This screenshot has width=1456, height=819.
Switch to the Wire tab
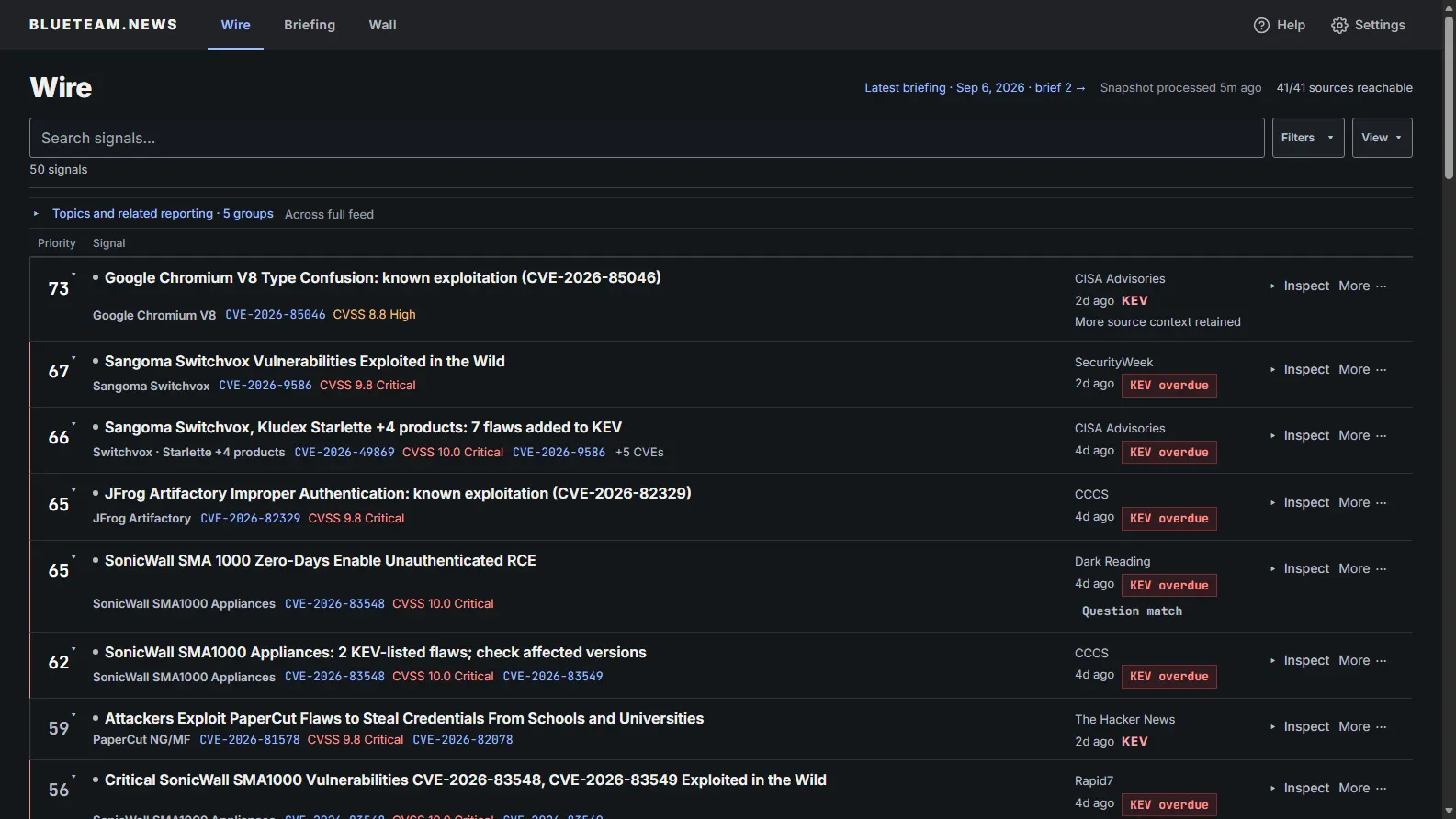[x=235, y=25]
